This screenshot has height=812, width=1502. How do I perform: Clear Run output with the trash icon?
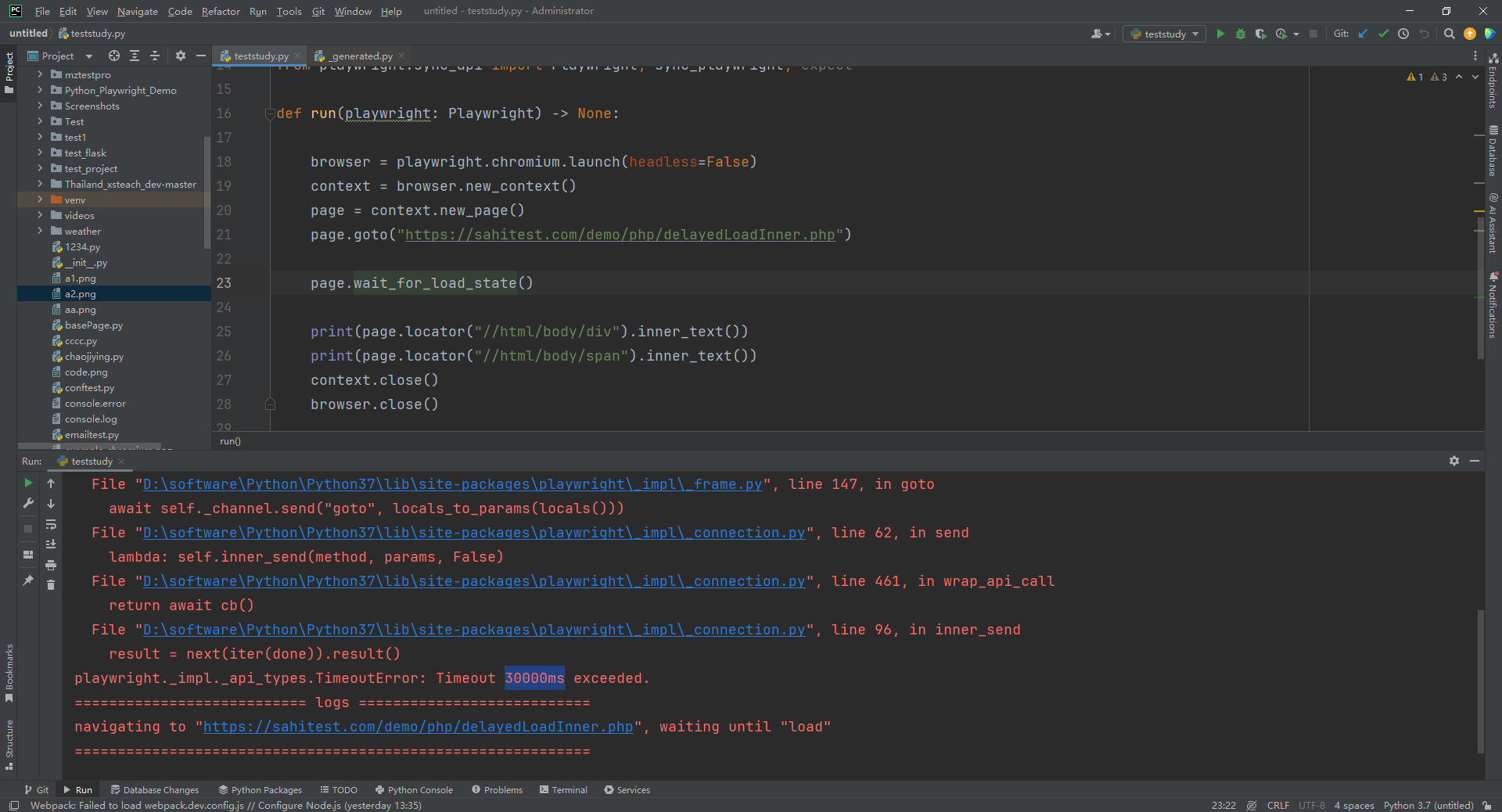[51, 585]
